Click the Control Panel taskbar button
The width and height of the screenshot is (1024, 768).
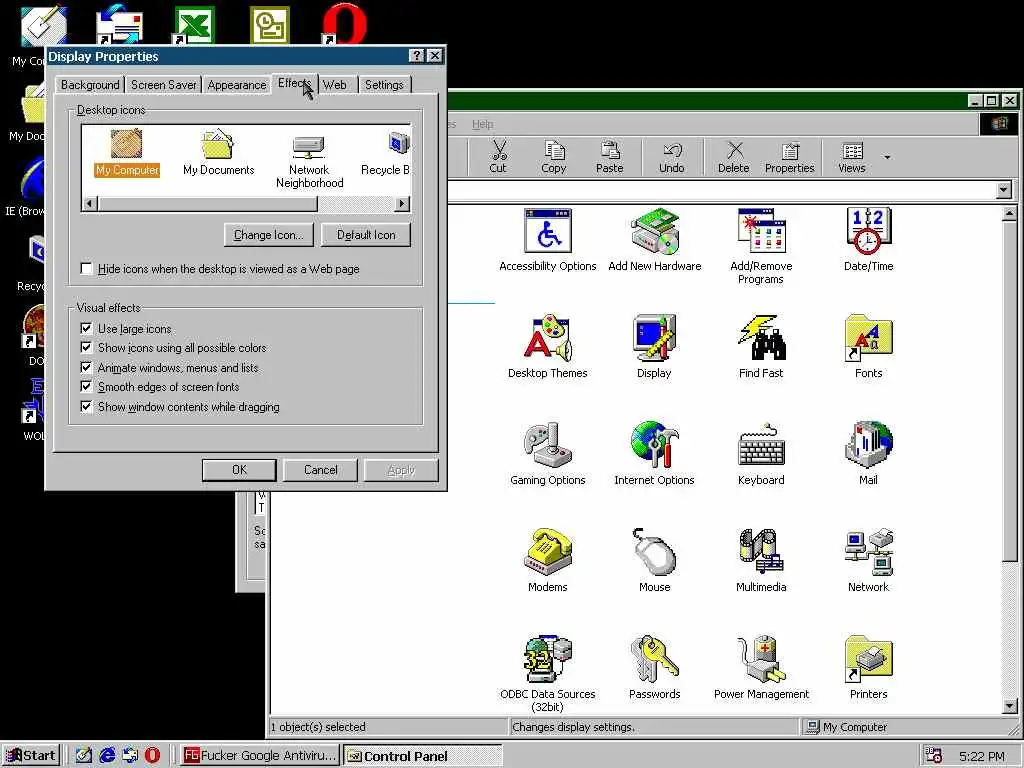423,756
